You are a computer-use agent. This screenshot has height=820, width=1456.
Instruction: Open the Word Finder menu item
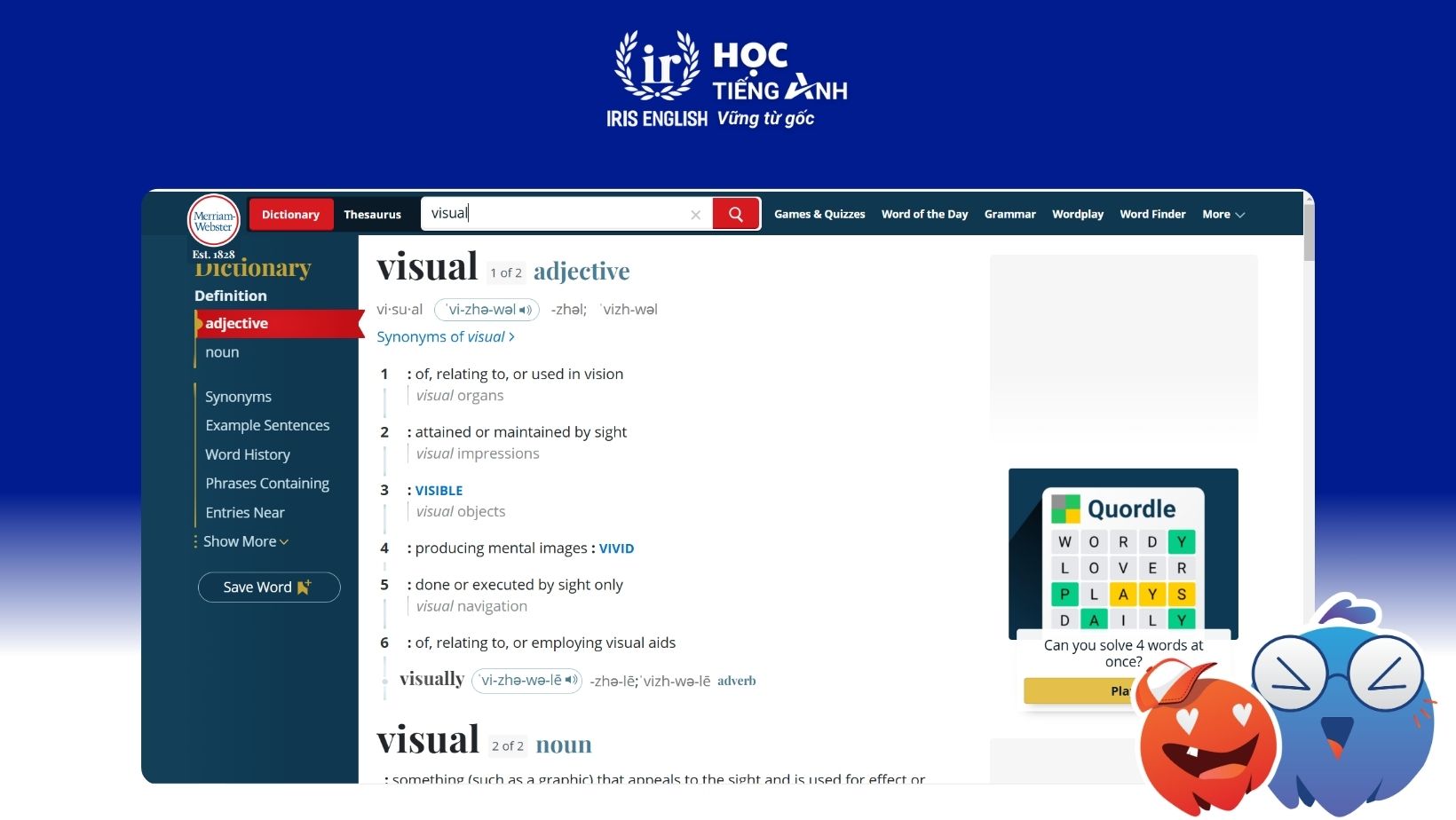1152,214
